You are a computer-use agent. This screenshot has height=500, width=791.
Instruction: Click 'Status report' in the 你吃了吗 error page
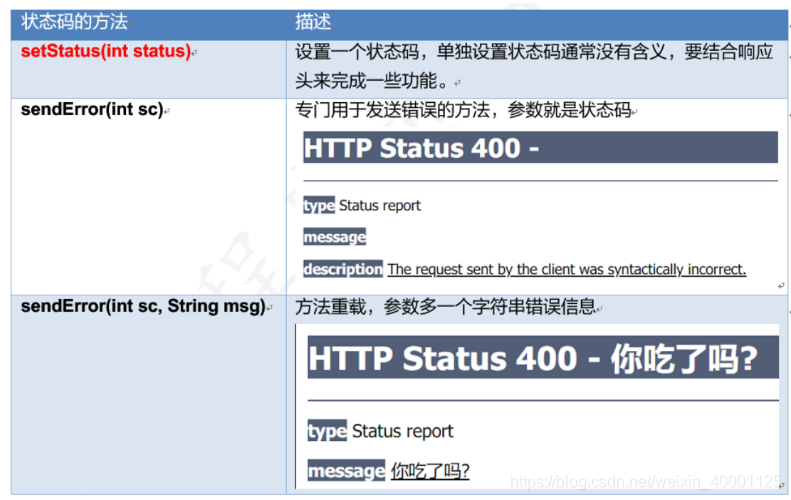[x=403, y=431]
